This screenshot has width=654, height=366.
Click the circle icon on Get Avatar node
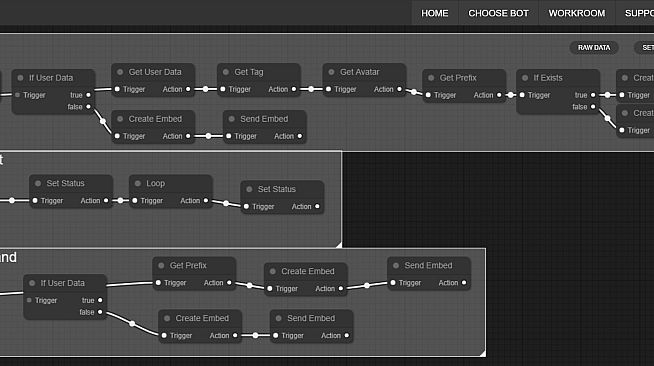pyautogui.click(x=331, y=72)
